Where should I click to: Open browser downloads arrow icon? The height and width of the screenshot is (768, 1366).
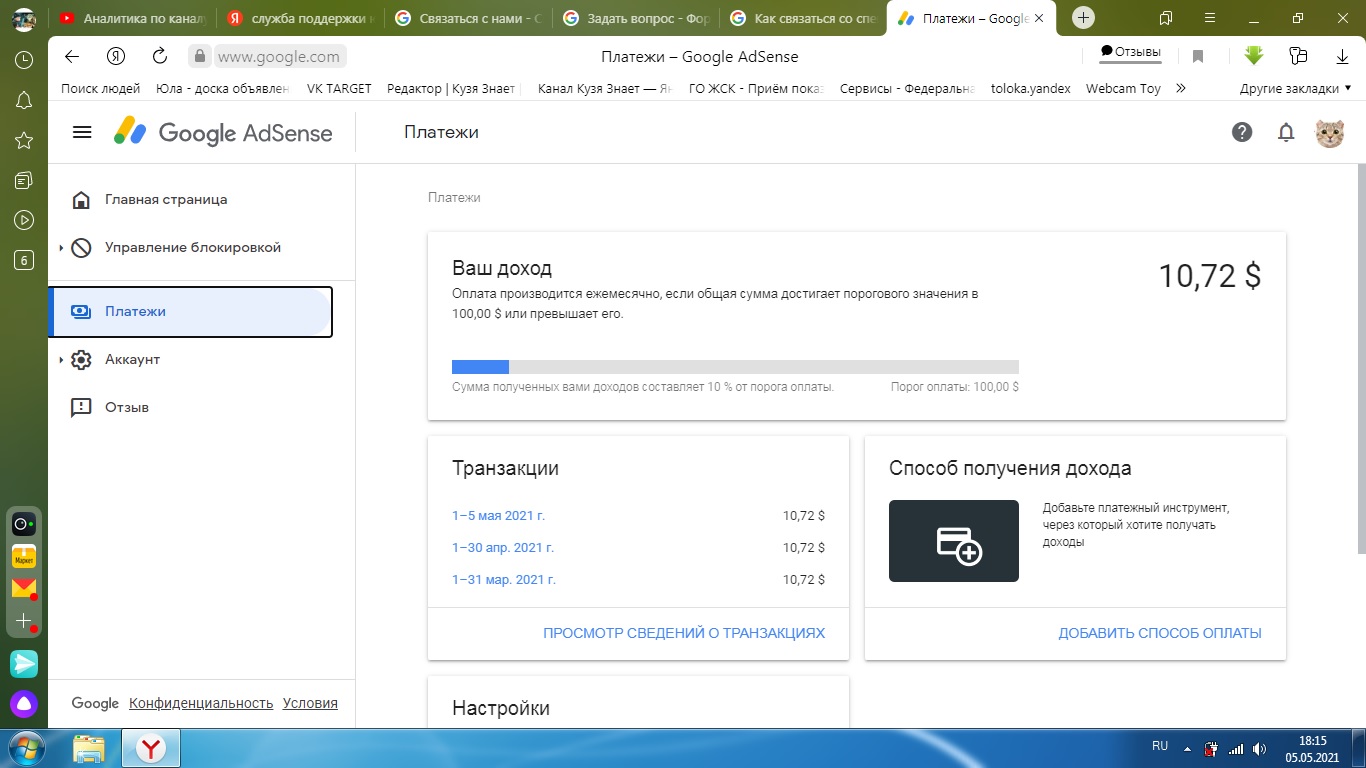[1342, 57]
